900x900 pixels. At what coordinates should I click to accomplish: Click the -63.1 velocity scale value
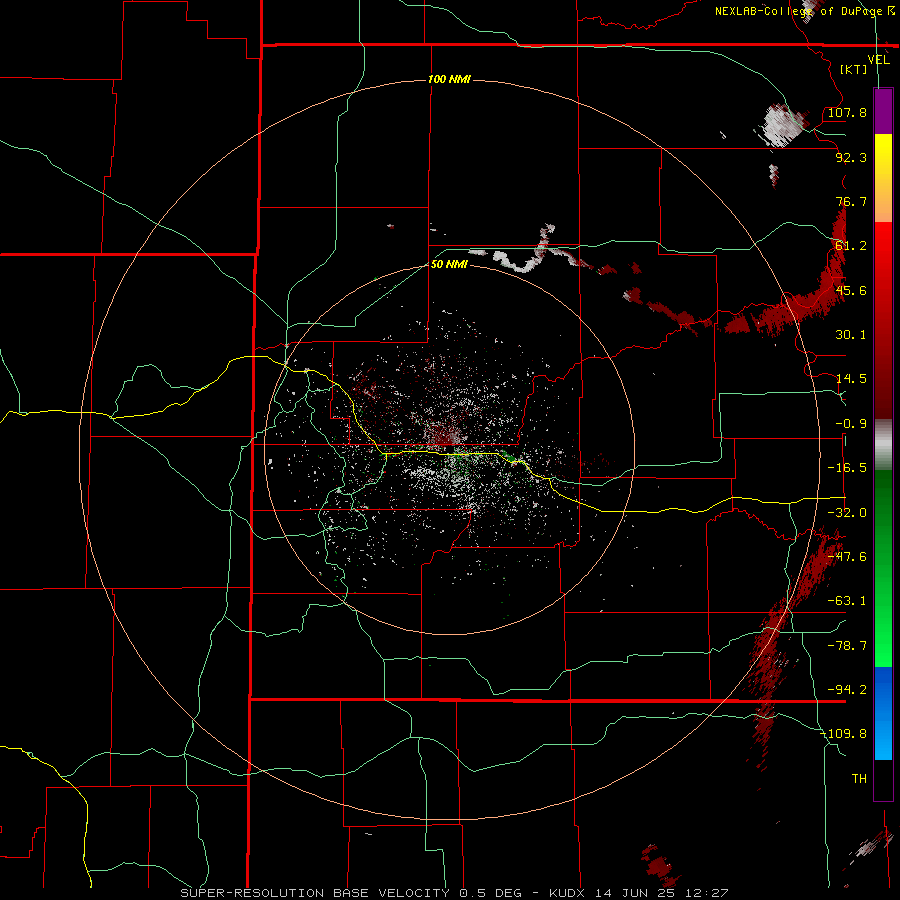pos(847,601)
